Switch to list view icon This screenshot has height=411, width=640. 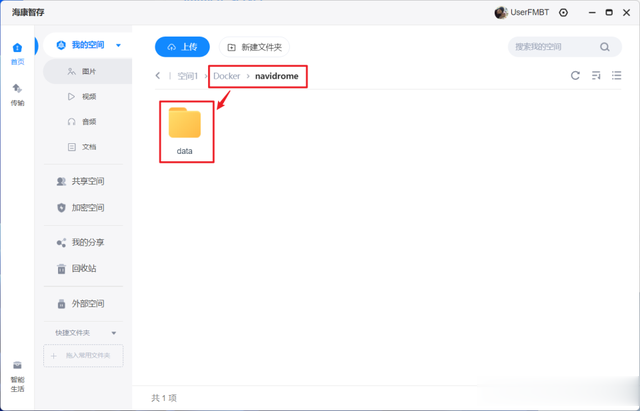[x=616, y=76]
